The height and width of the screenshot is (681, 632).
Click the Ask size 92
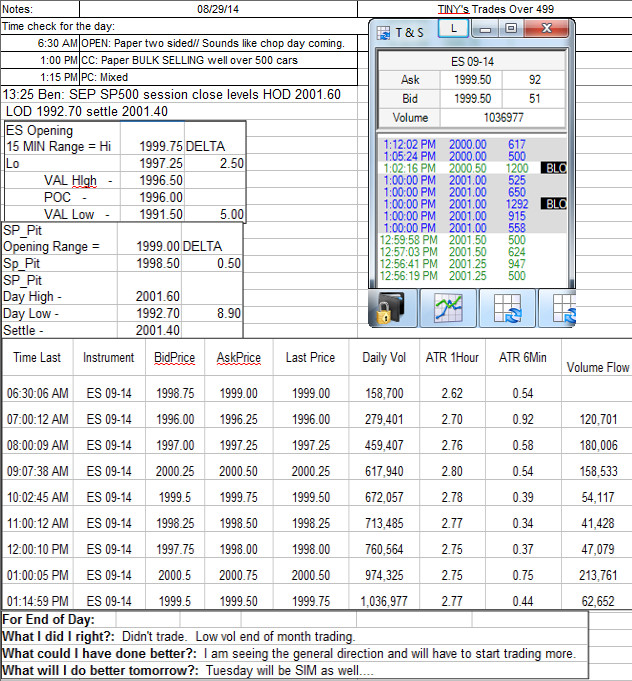[x=534, y=80]
